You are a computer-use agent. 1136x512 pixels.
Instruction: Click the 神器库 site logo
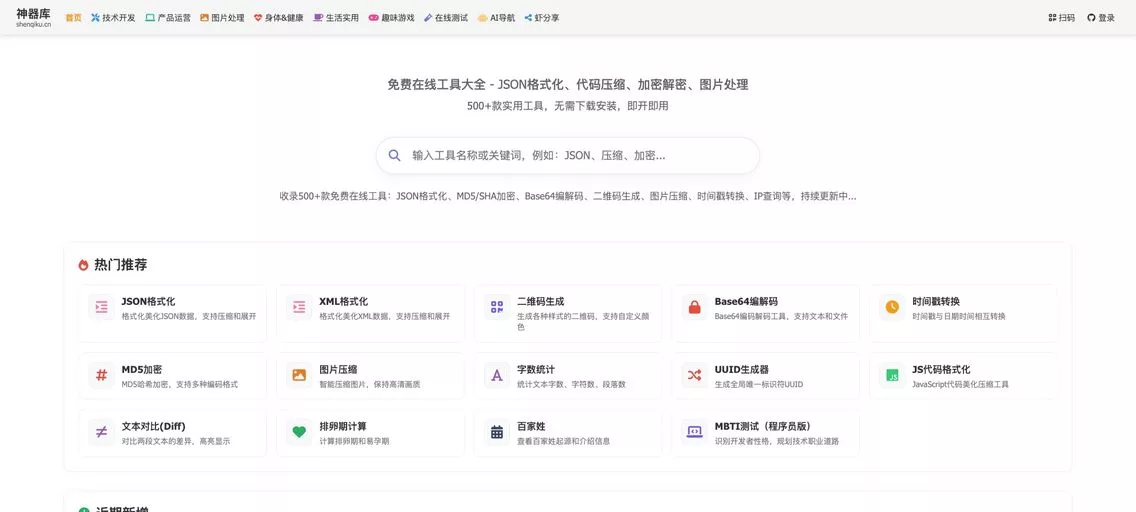coord(33,18)
